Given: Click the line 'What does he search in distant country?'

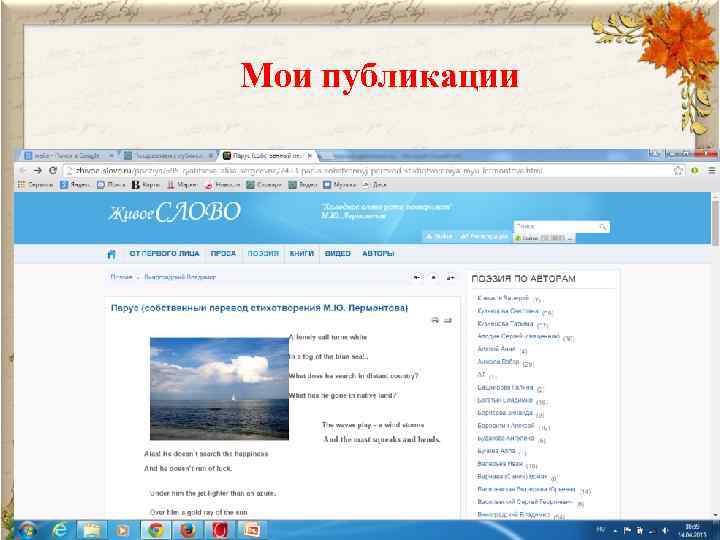Looking at the screenshot, I should [353, 376].
